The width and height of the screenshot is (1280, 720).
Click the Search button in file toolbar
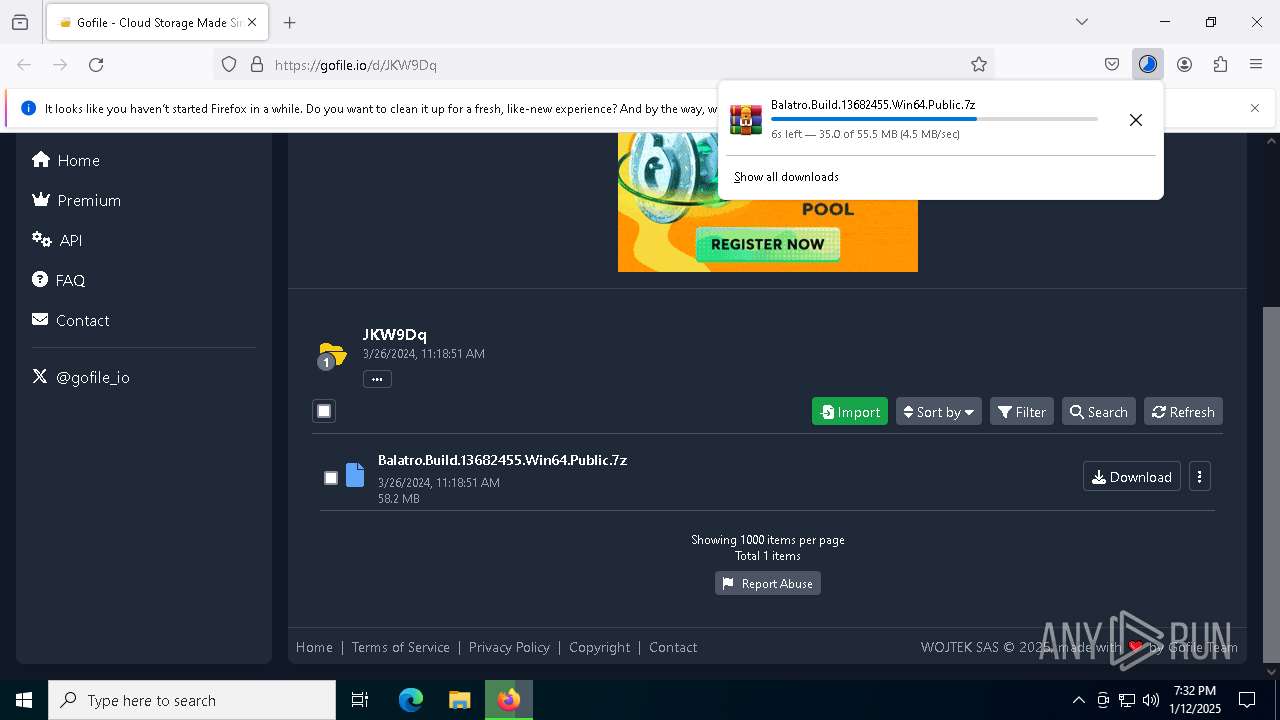click(x=1099, y=412)
